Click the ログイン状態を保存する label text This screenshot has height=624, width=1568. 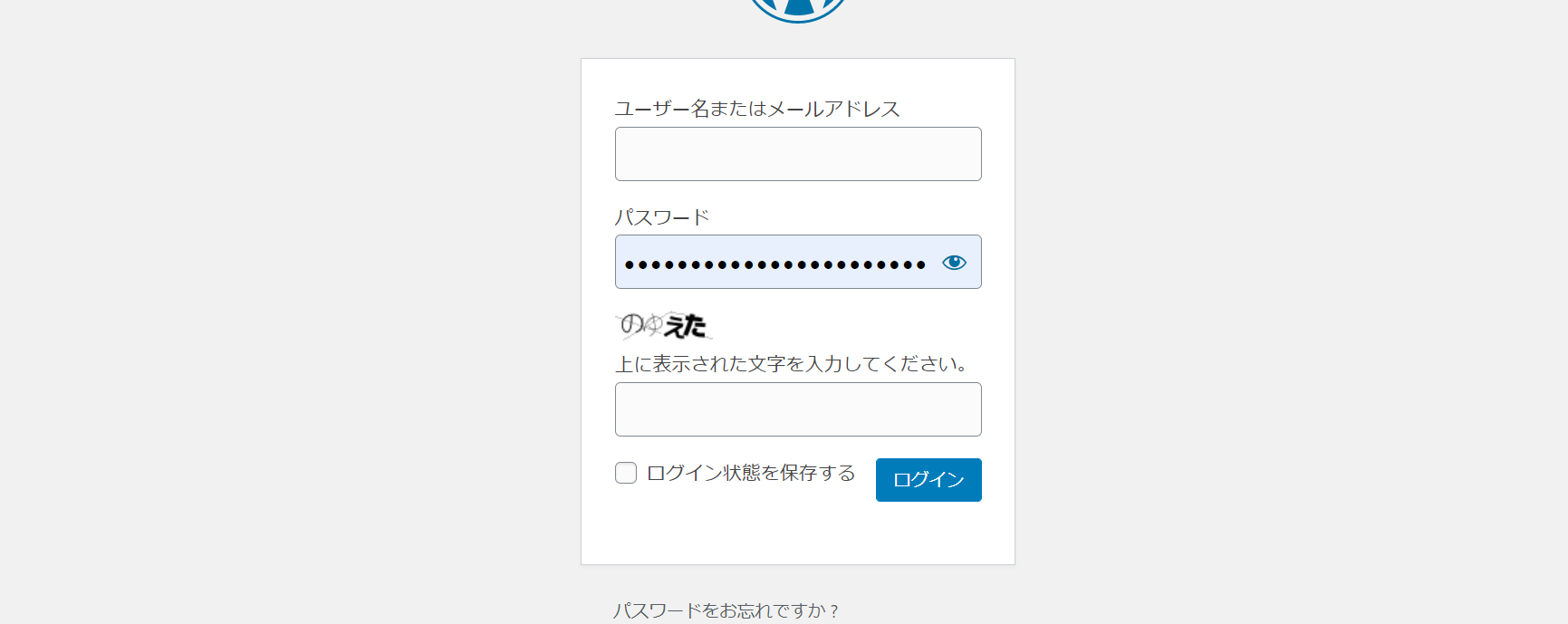(x=751, y=473)
